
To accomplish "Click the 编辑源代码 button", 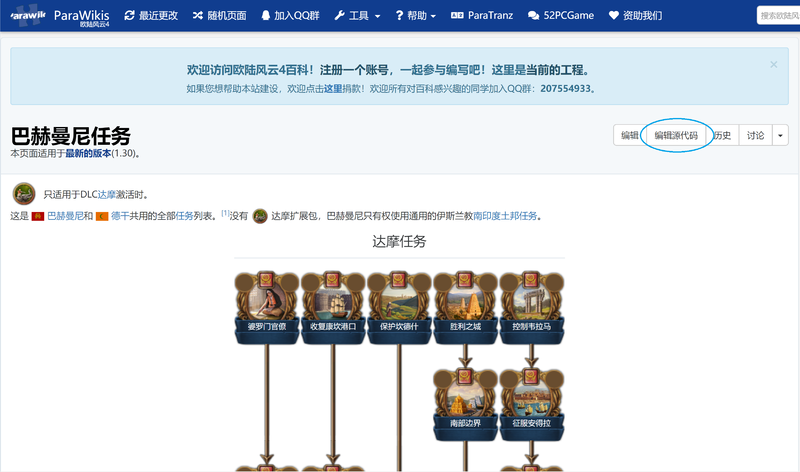I will [676, 135].
